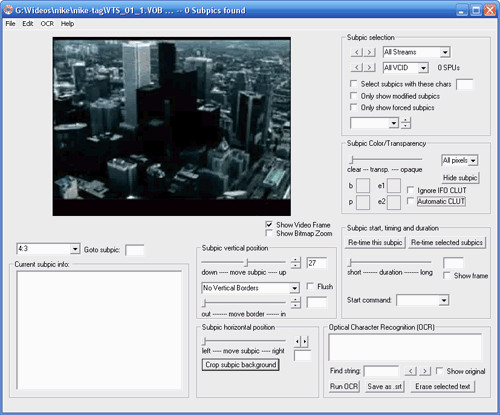Click the transparency clear-opaque slider
This screenshot has width=500, height=415.
click(x=386, y=160)
